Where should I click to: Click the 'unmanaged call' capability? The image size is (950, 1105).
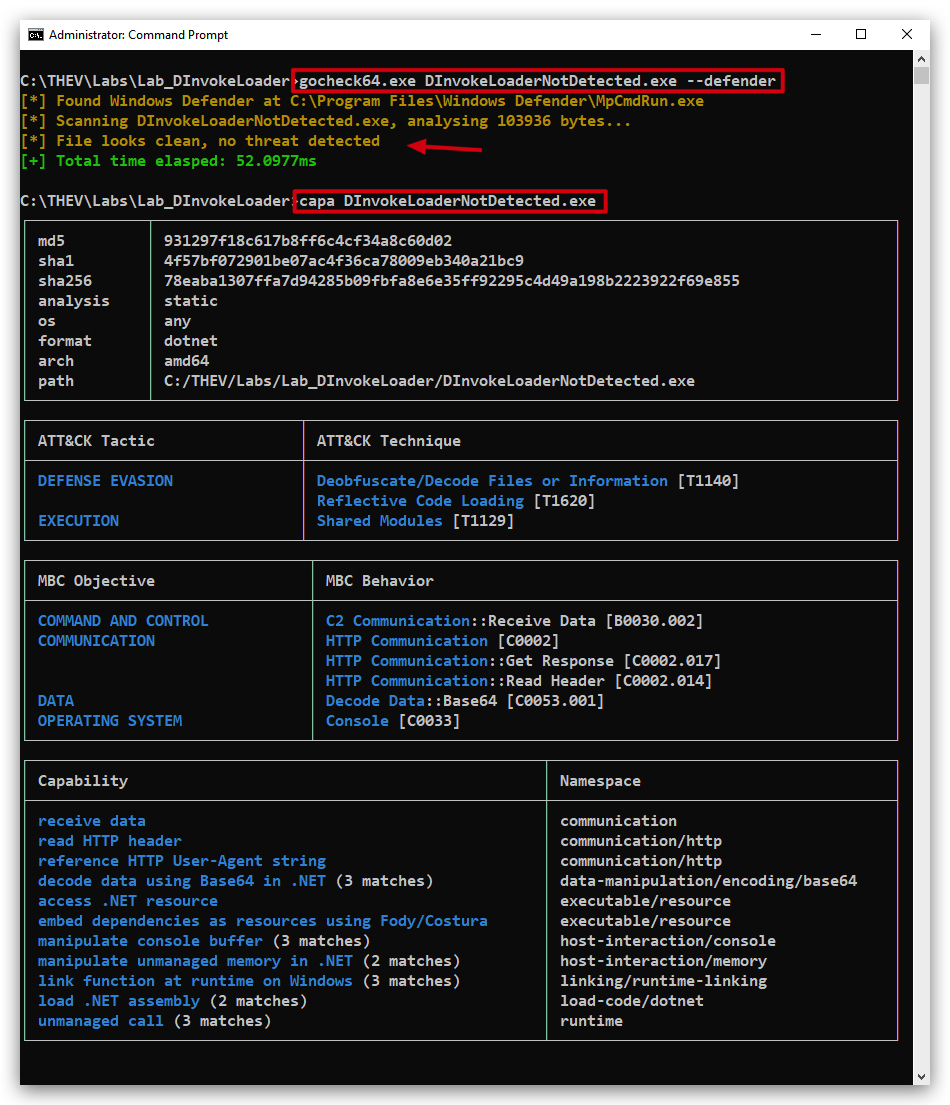click(x=101, y=1021)
